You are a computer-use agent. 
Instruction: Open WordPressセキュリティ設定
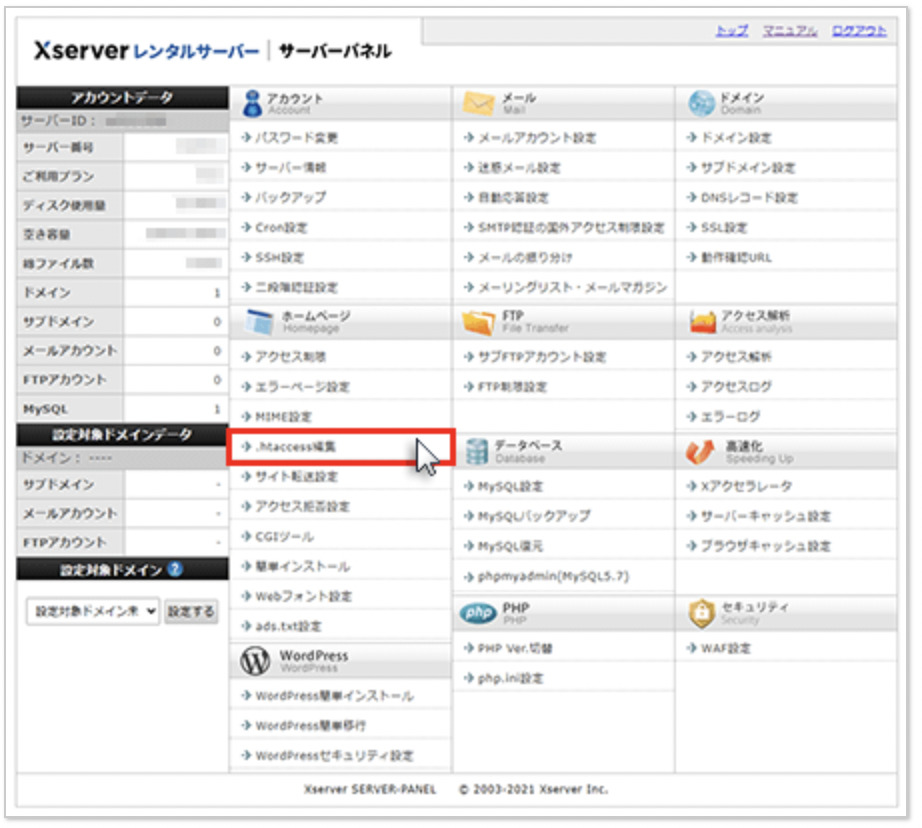point(334,756)
